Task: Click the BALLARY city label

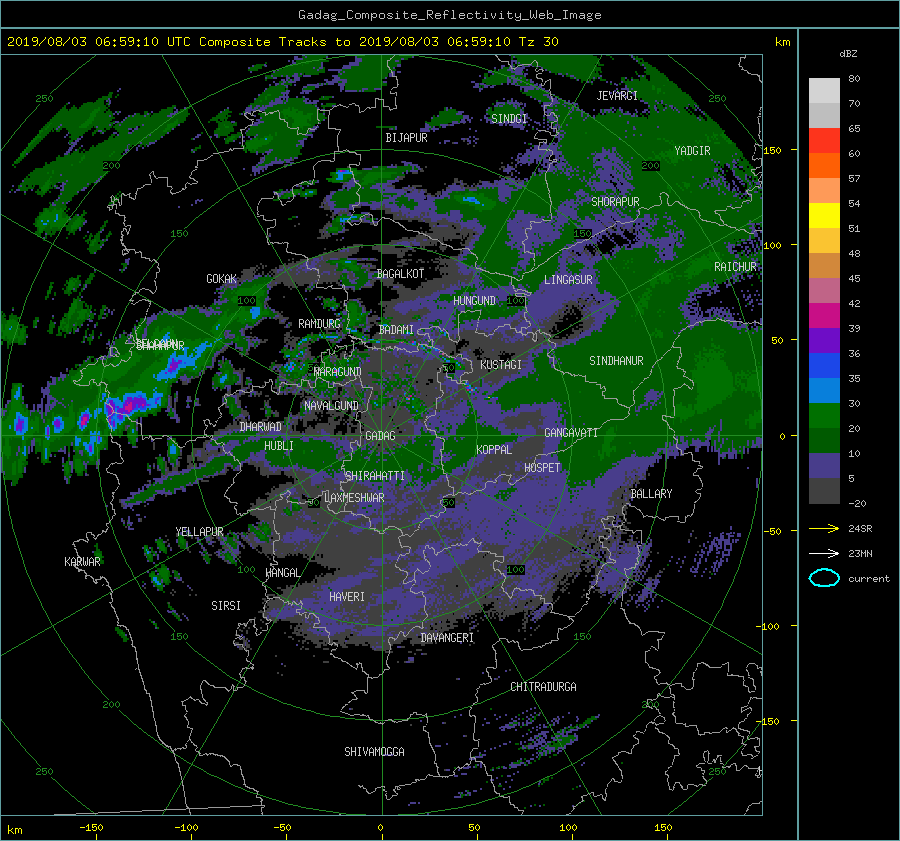Action: coord(651,494)
